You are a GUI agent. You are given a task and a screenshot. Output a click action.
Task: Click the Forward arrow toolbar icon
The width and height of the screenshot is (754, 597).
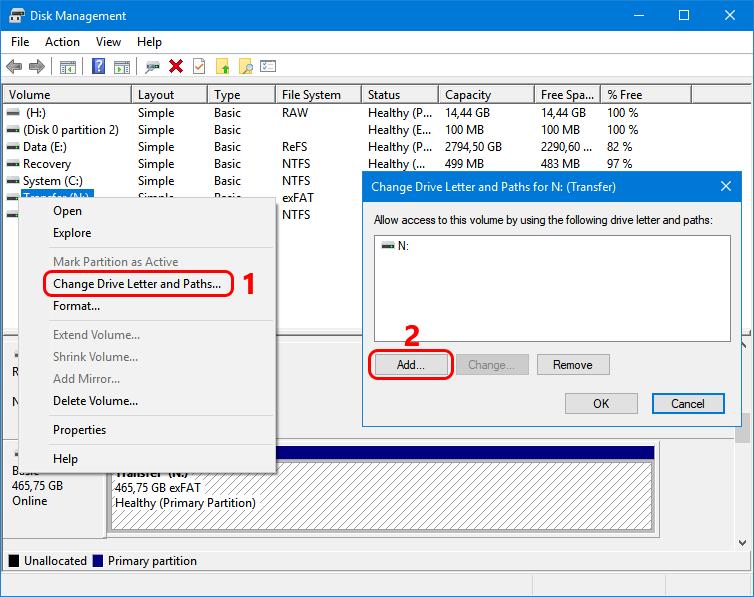37,66
